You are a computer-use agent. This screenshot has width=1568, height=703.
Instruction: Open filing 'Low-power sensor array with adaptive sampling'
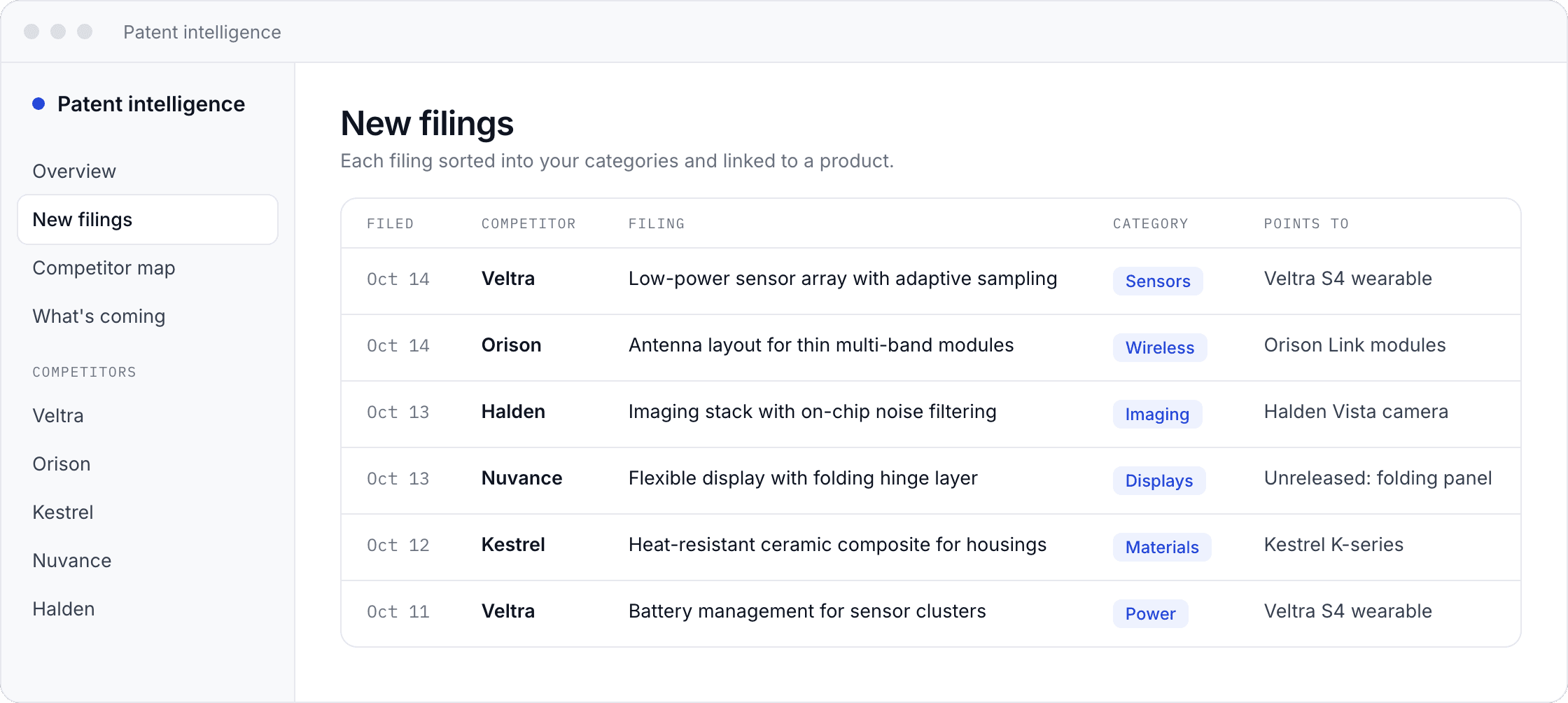843,279
